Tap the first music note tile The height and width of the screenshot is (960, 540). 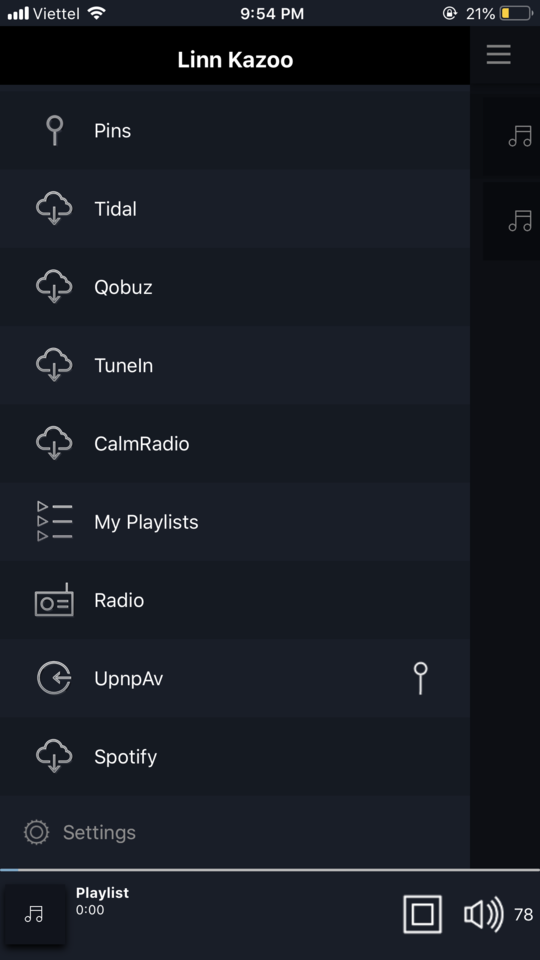tap(512, 136)
